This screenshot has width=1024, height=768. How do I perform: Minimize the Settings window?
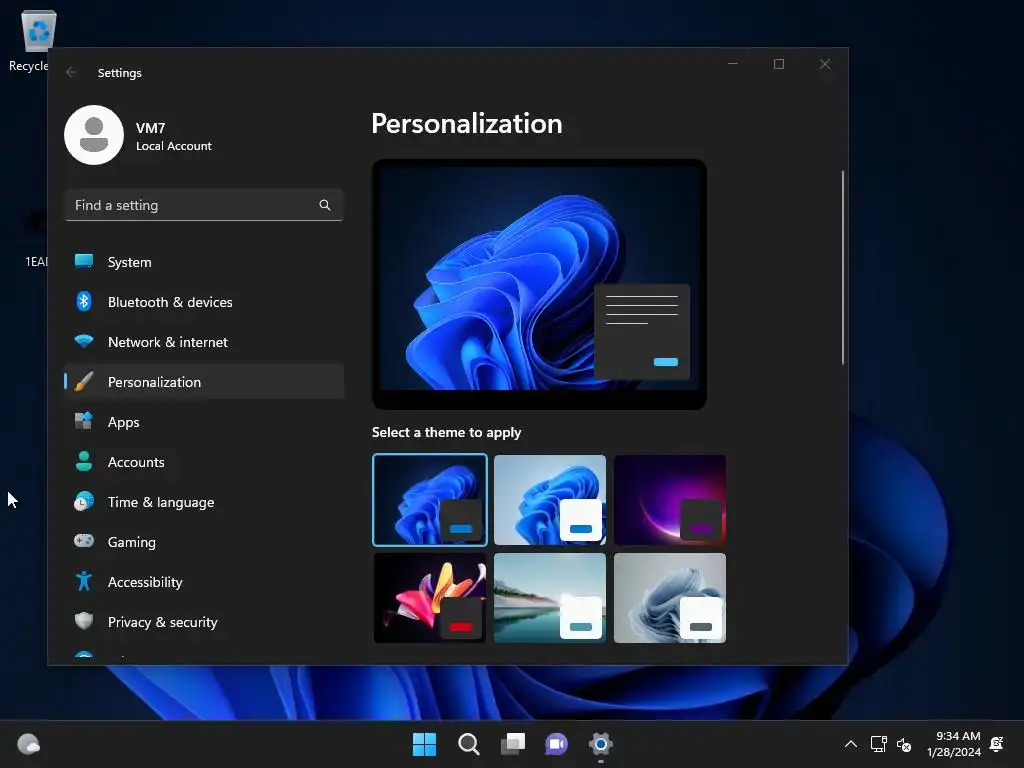pyautogui.click(x=733, y=64)
